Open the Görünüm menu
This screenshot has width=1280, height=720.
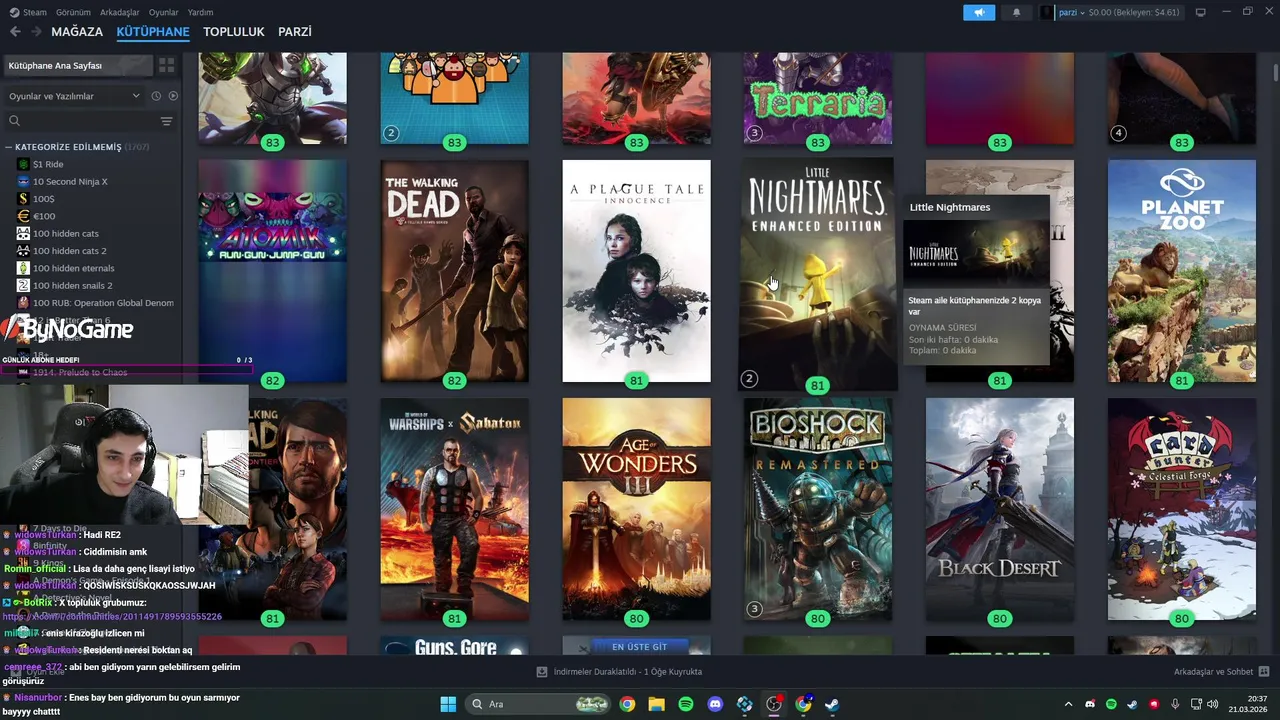73,12
